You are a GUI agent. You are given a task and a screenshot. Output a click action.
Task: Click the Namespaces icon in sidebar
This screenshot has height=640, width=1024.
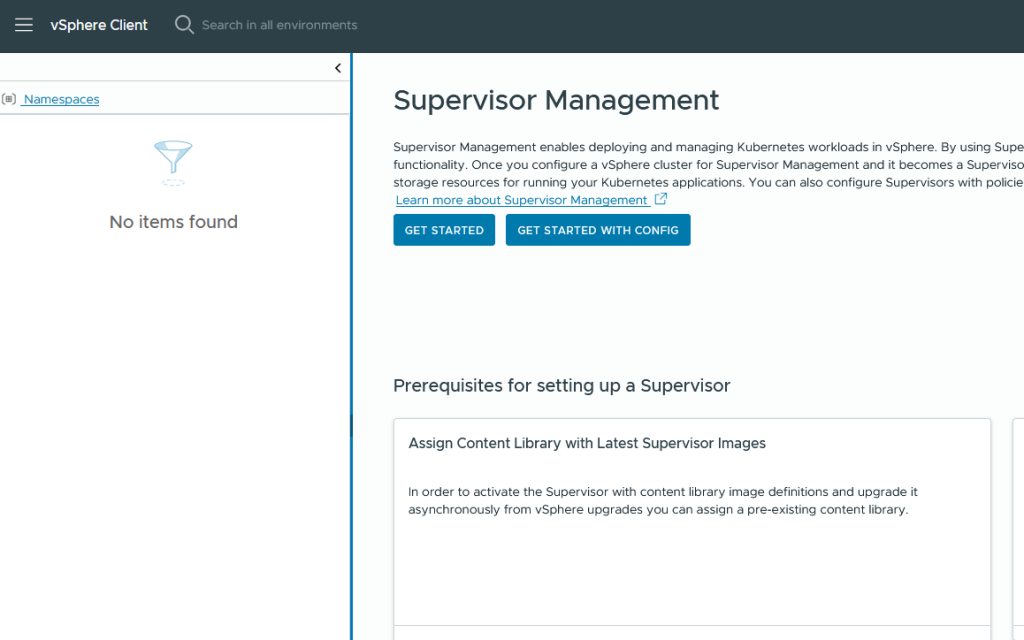click(9, 99)
